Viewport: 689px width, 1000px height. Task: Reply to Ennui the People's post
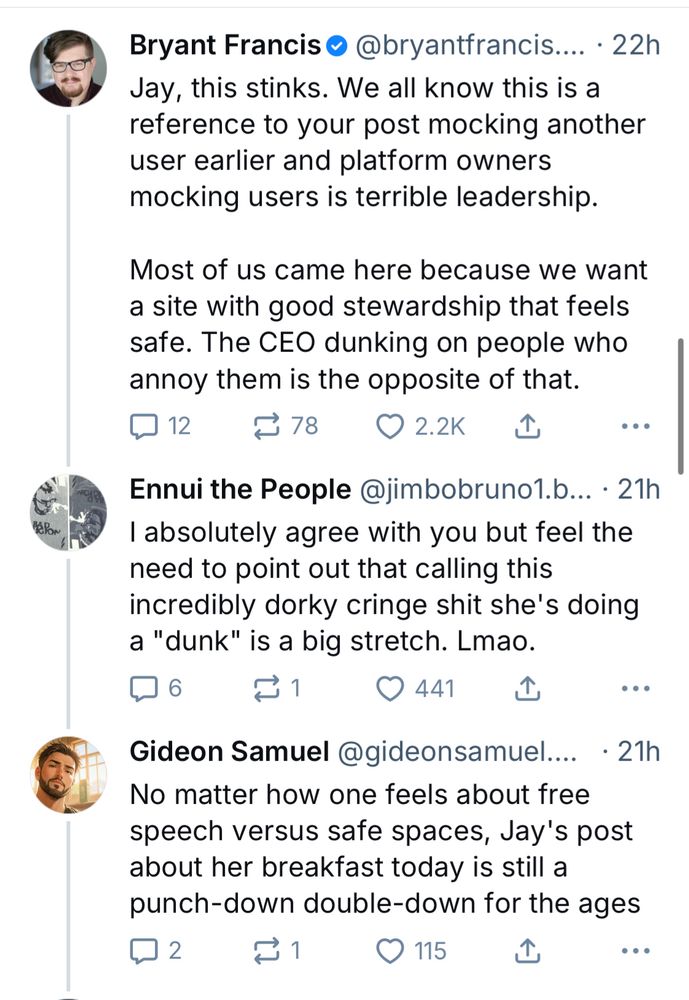pos(145,688)
